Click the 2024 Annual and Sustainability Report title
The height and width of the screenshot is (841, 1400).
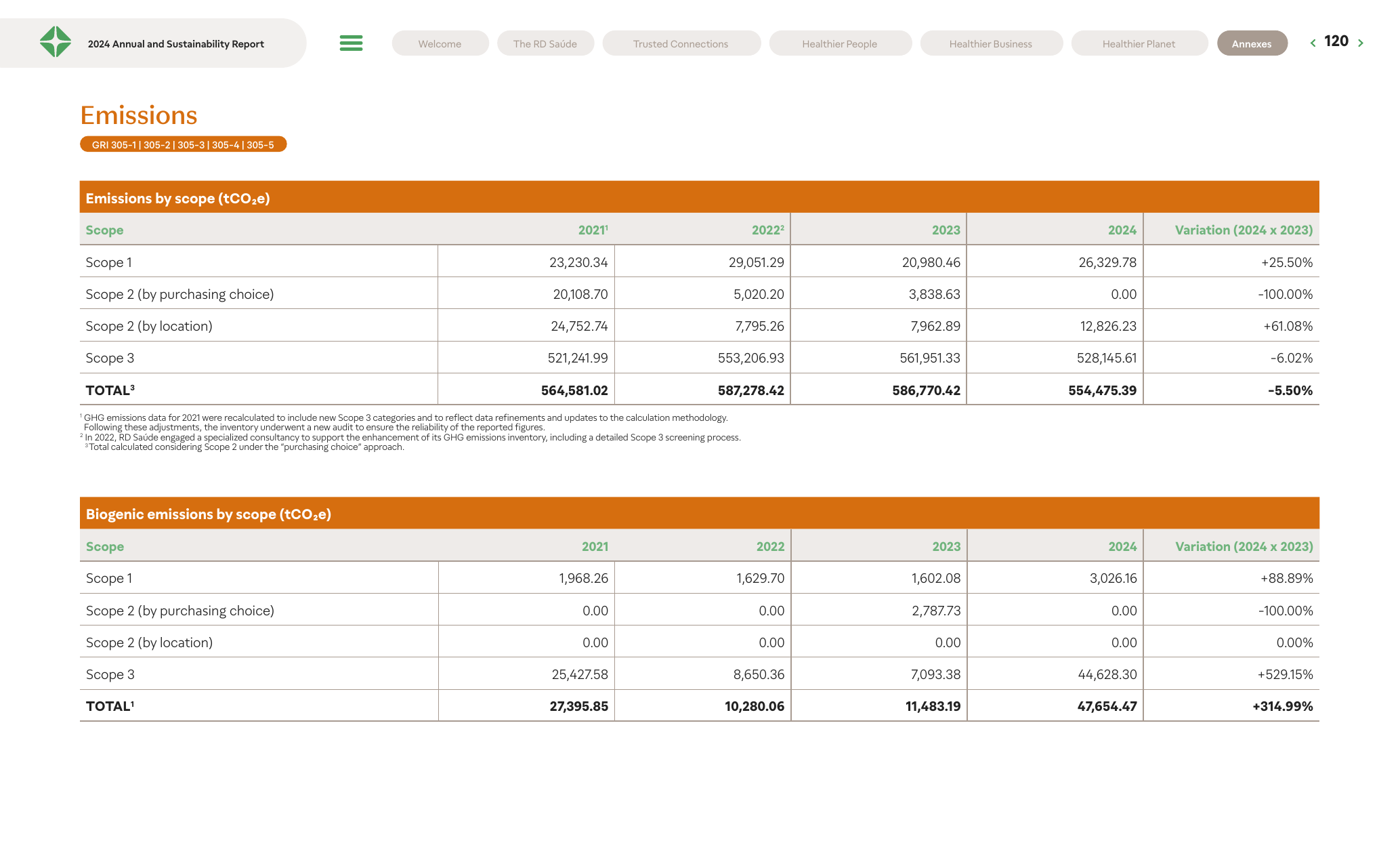(x=176, y=44)
